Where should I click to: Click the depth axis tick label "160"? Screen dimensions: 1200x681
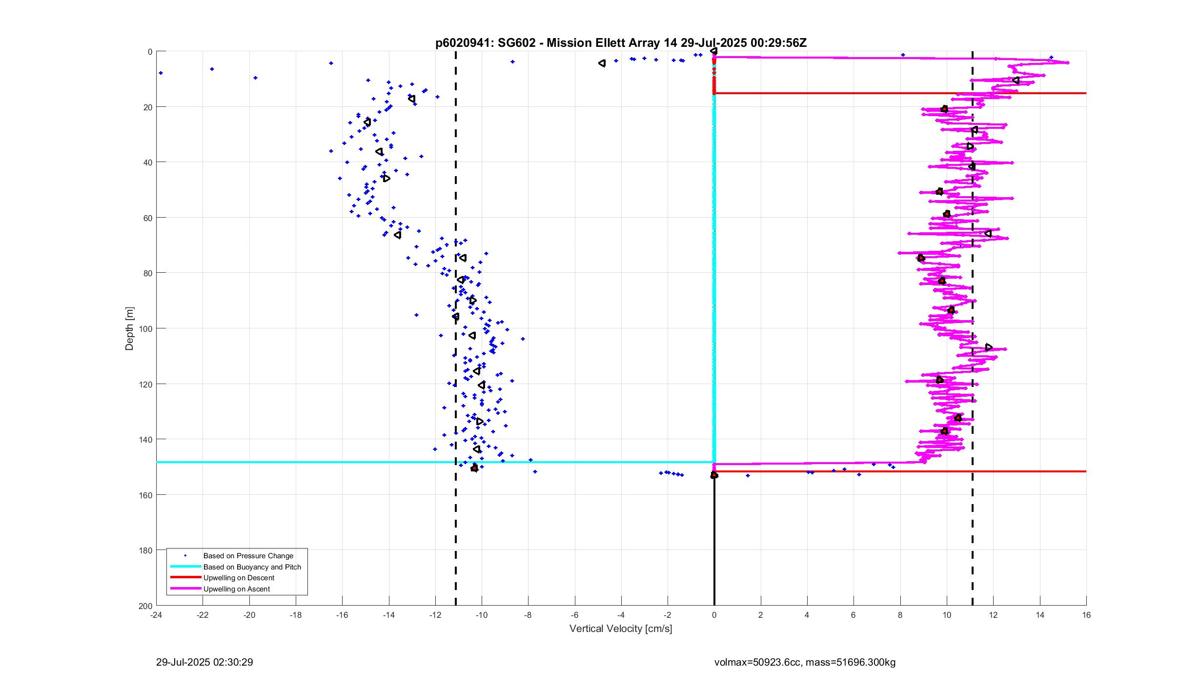(x=145, y=495)
